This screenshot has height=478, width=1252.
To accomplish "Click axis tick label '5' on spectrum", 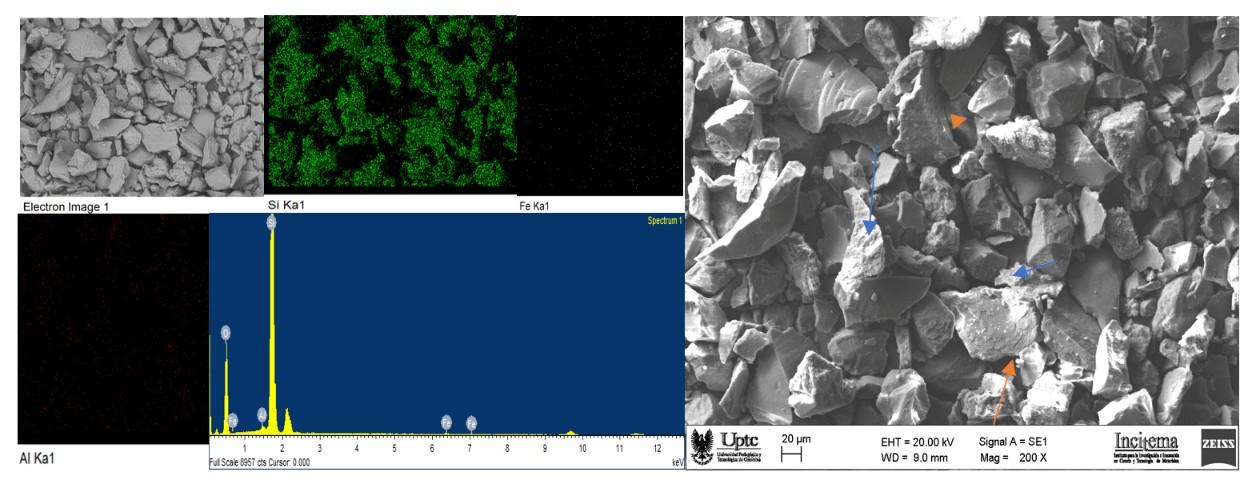I will point(394,449).
